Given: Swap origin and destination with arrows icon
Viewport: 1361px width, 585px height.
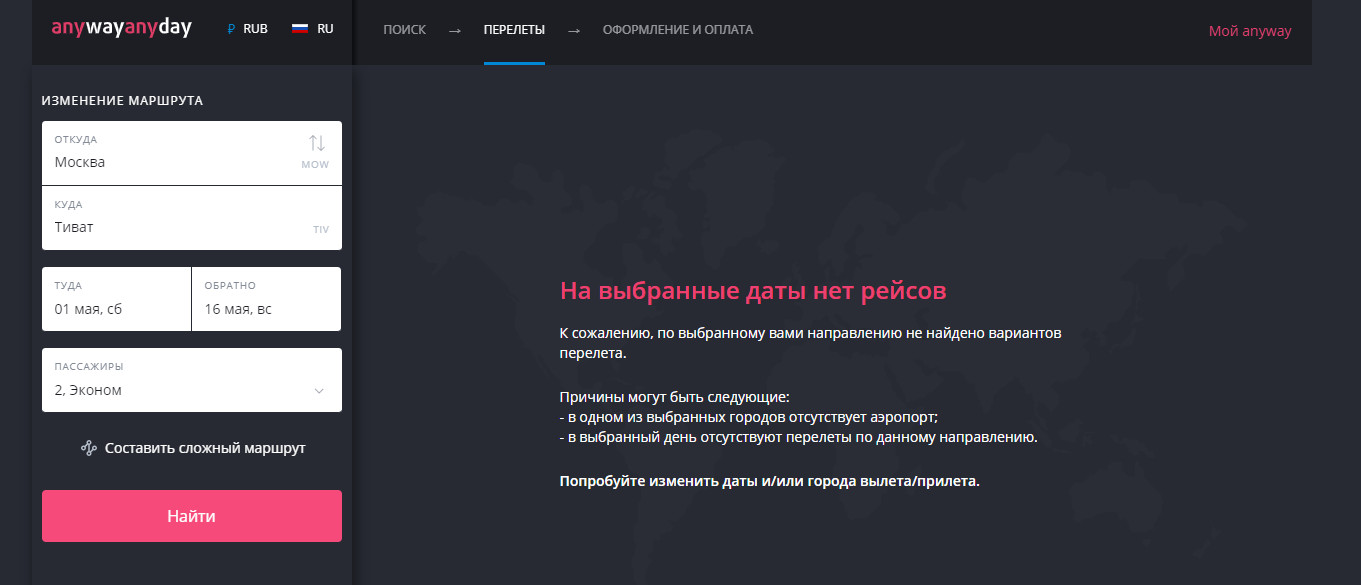Looking at the screenshot, I should 317,143.
